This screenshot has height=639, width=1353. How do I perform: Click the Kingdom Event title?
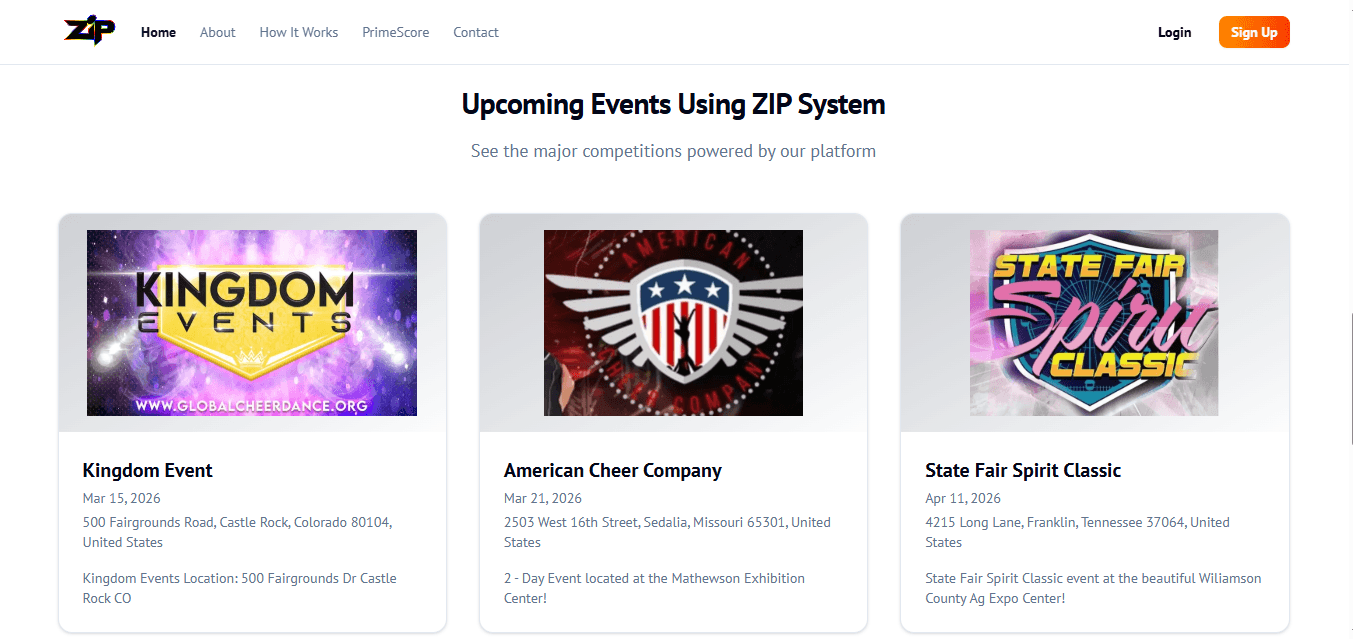(x=147, y=470)
